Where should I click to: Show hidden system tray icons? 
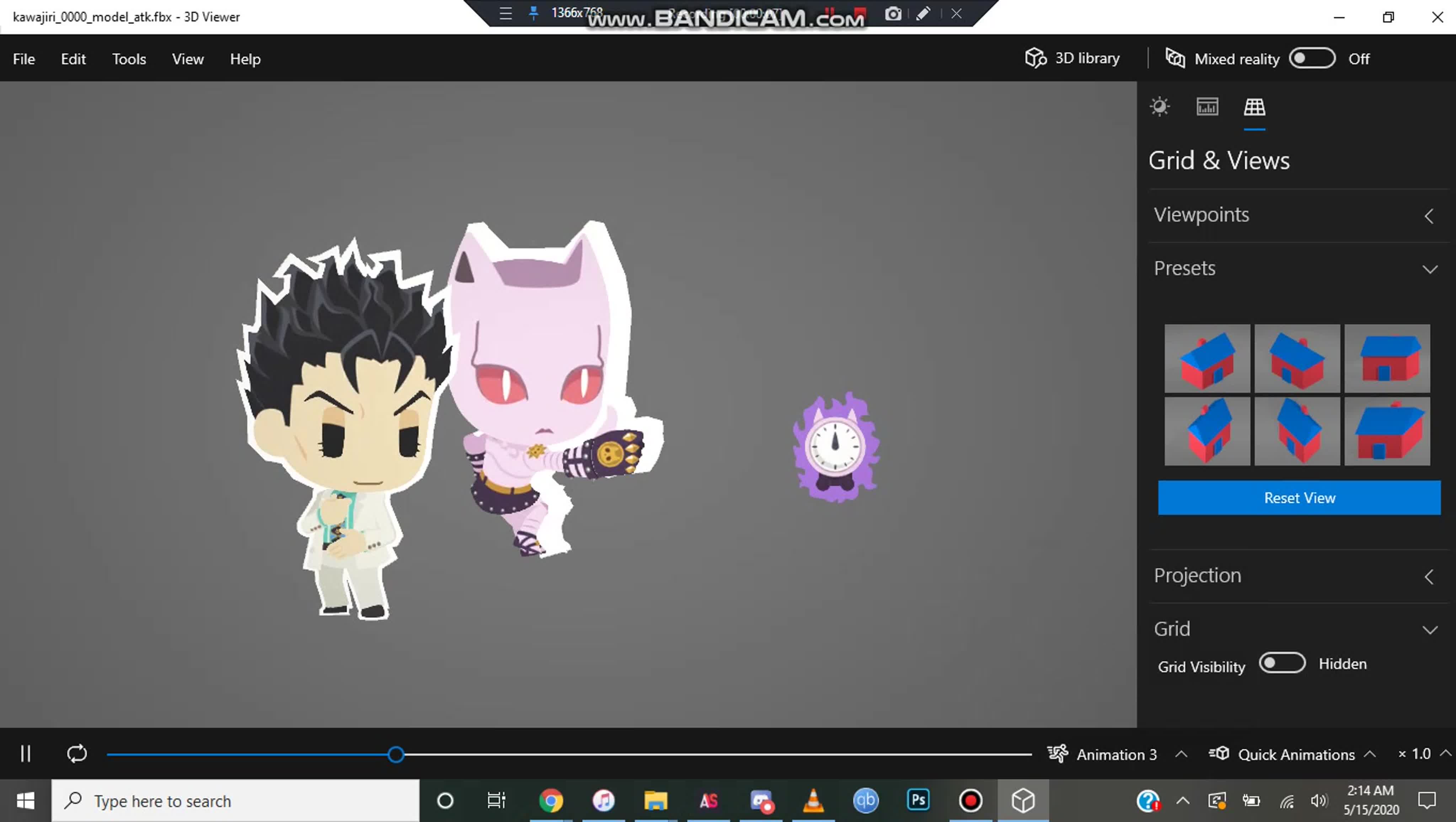1183,801
